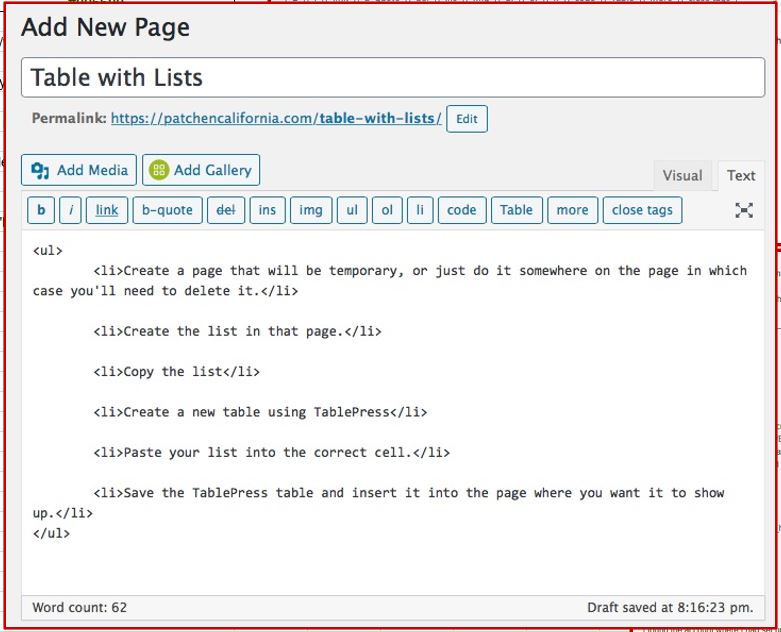
Task: Click the italic 'i' quicktag button
Action: pos(70,210)
